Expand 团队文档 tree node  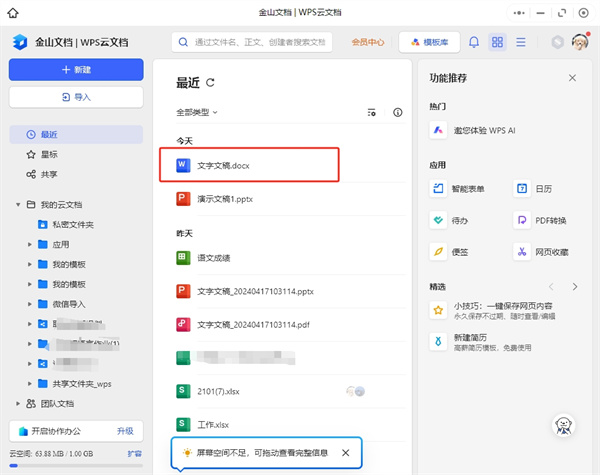18,403
